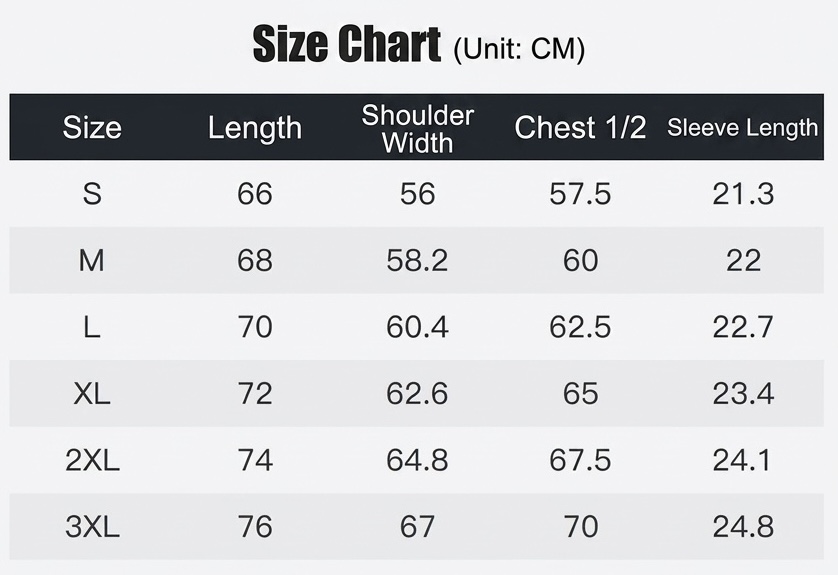Select the Sleeve Length column header
This screenshot has height=575, width=838.
[x=742, y=128]
